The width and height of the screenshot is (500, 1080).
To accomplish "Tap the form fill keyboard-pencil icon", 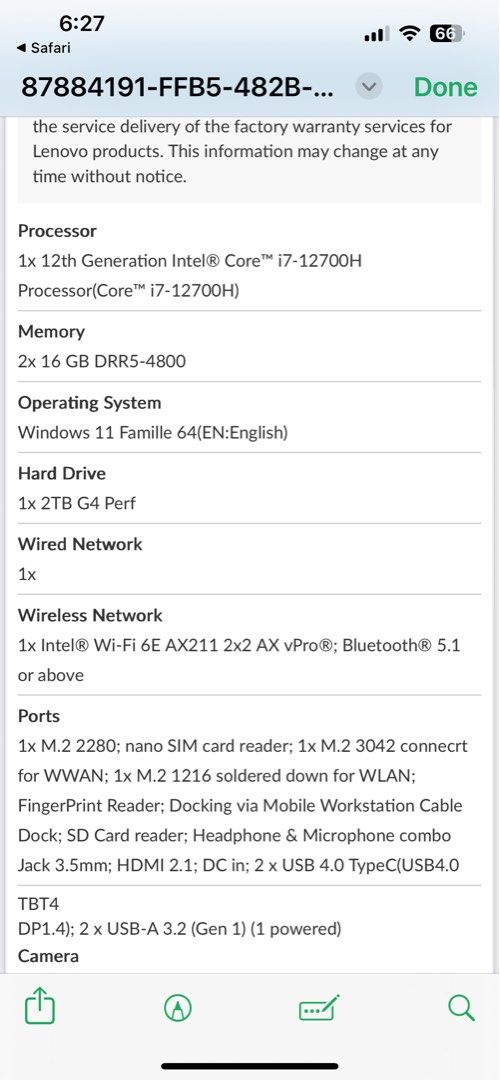I will click(319, 1009).
